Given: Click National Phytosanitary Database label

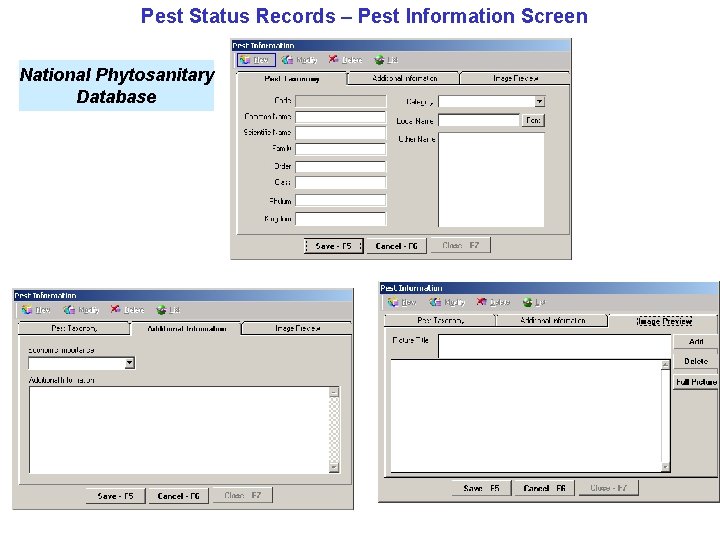Looking at the screenshot, I should click(117, 86).
